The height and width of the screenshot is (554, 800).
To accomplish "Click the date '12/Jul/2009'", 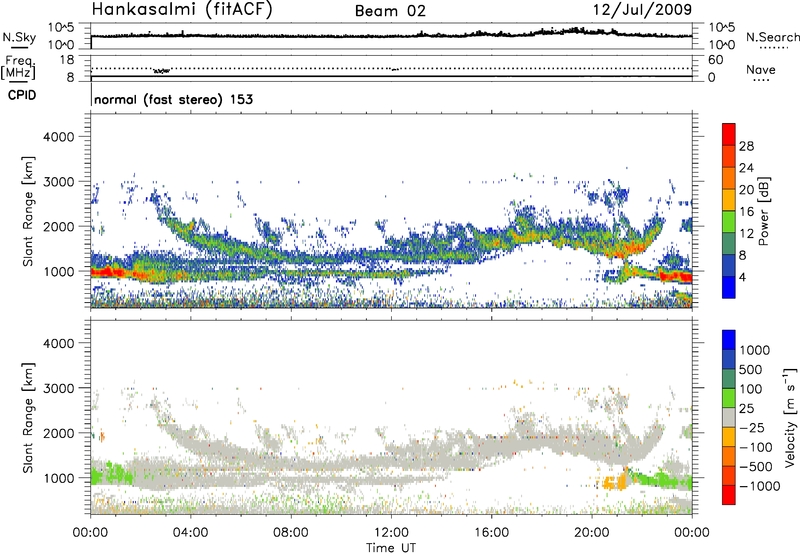I will pos(642,9).
